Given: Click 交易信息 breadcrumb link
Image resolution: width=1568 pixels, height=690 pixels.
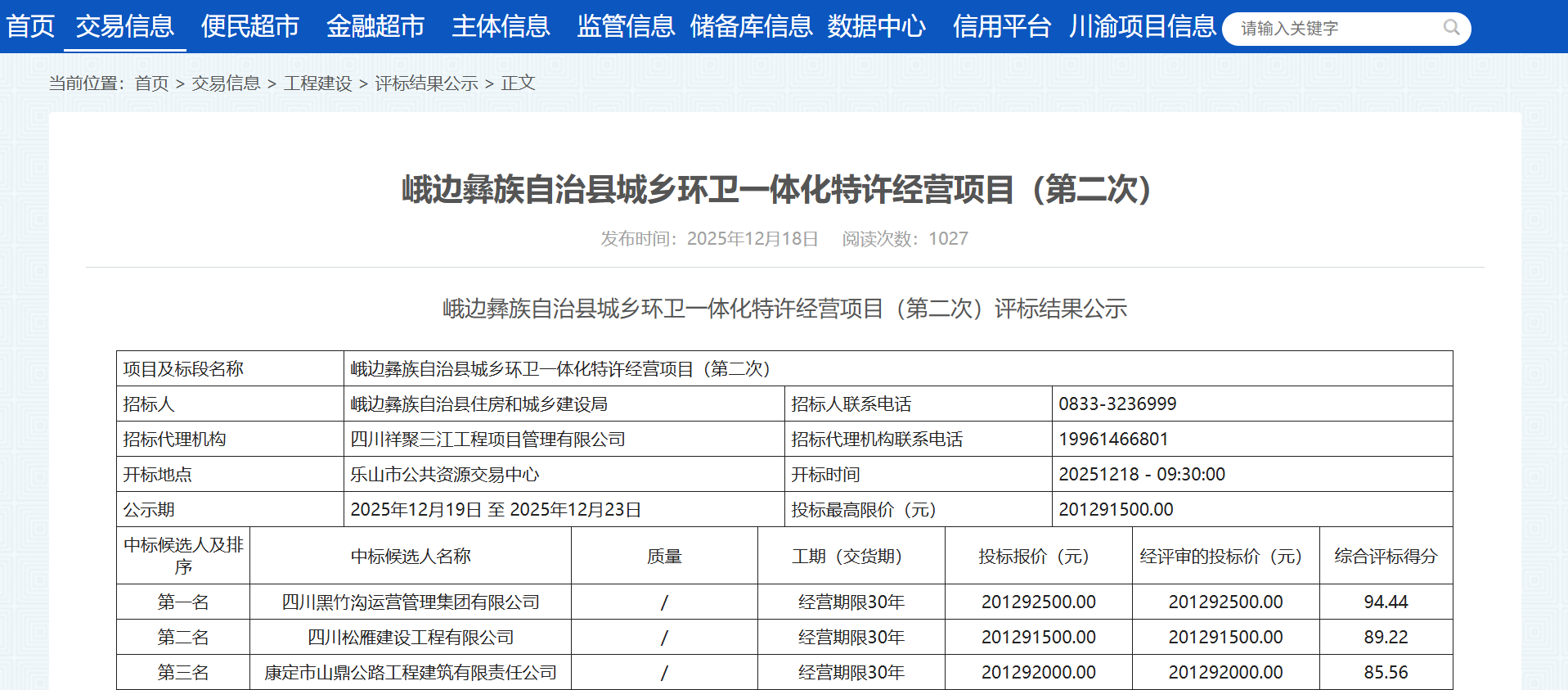Looking at the screenshot, I should (x=226, y=83).
